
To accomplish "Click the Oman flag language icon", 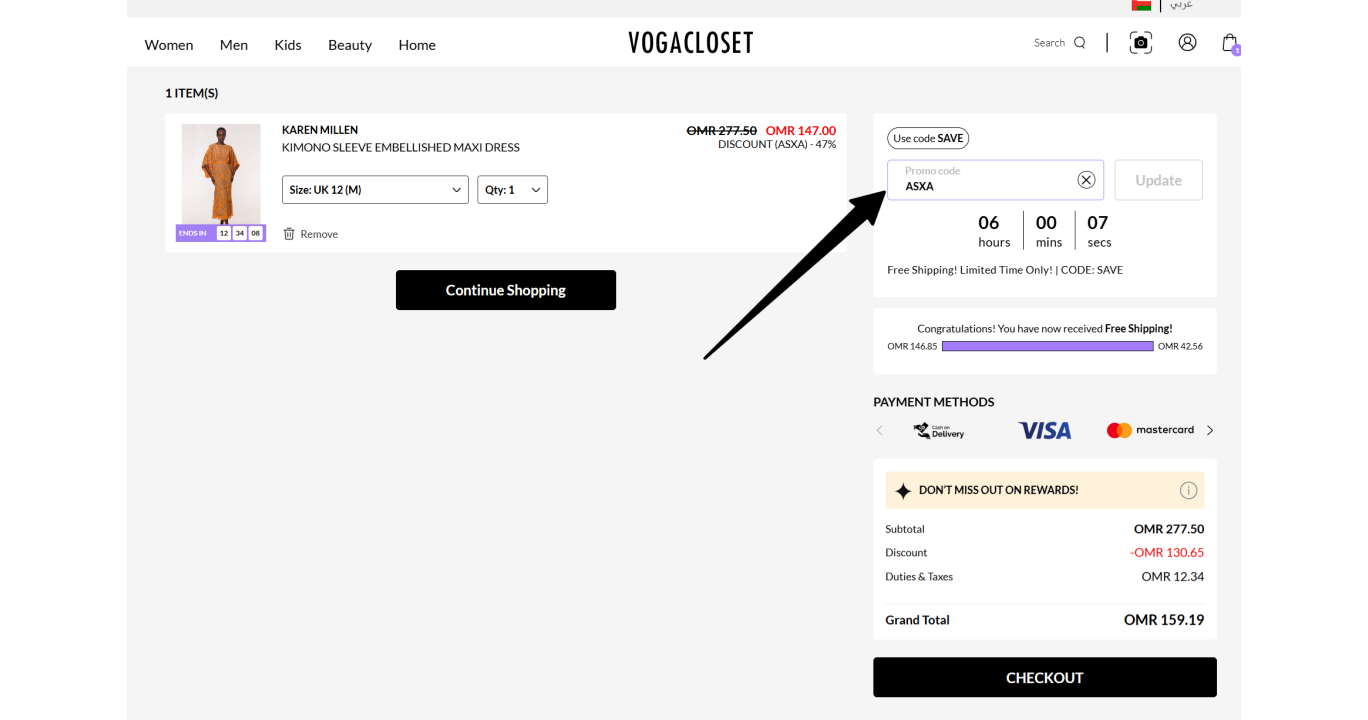I will coord(1141,5).
